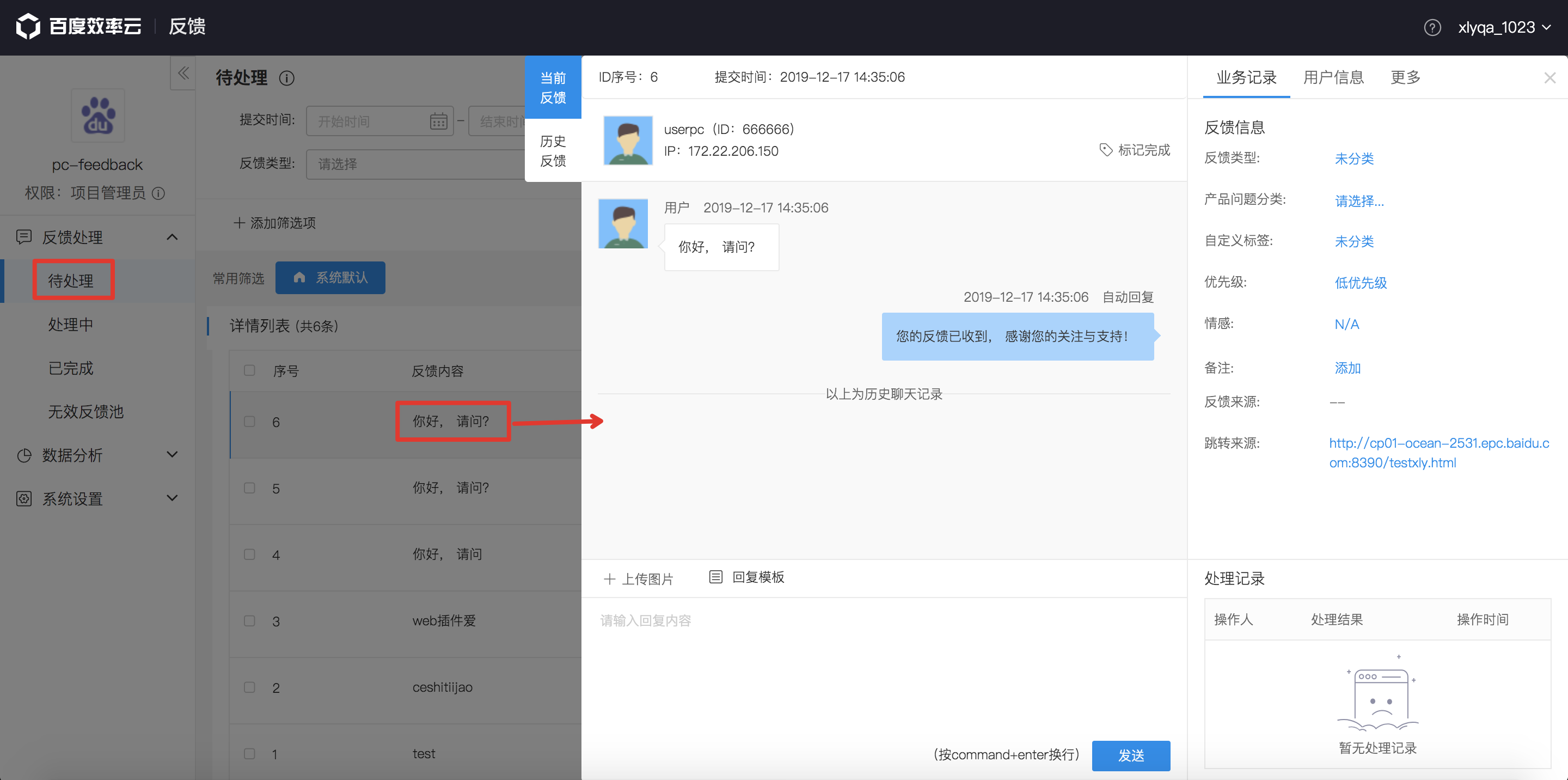Viewport: 1568px width, 780px height.
Task: Click the userpc header avatar
Action: 628,140
